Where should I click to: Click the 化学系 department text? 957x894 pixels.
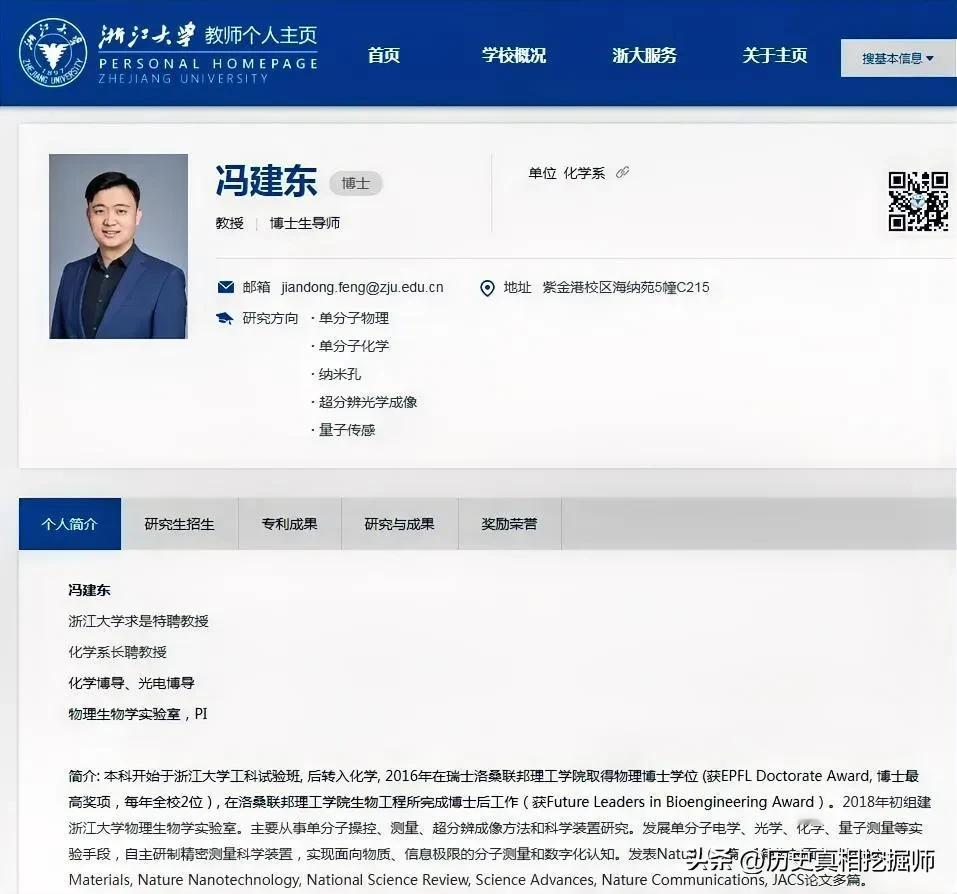tap(584, 173)
